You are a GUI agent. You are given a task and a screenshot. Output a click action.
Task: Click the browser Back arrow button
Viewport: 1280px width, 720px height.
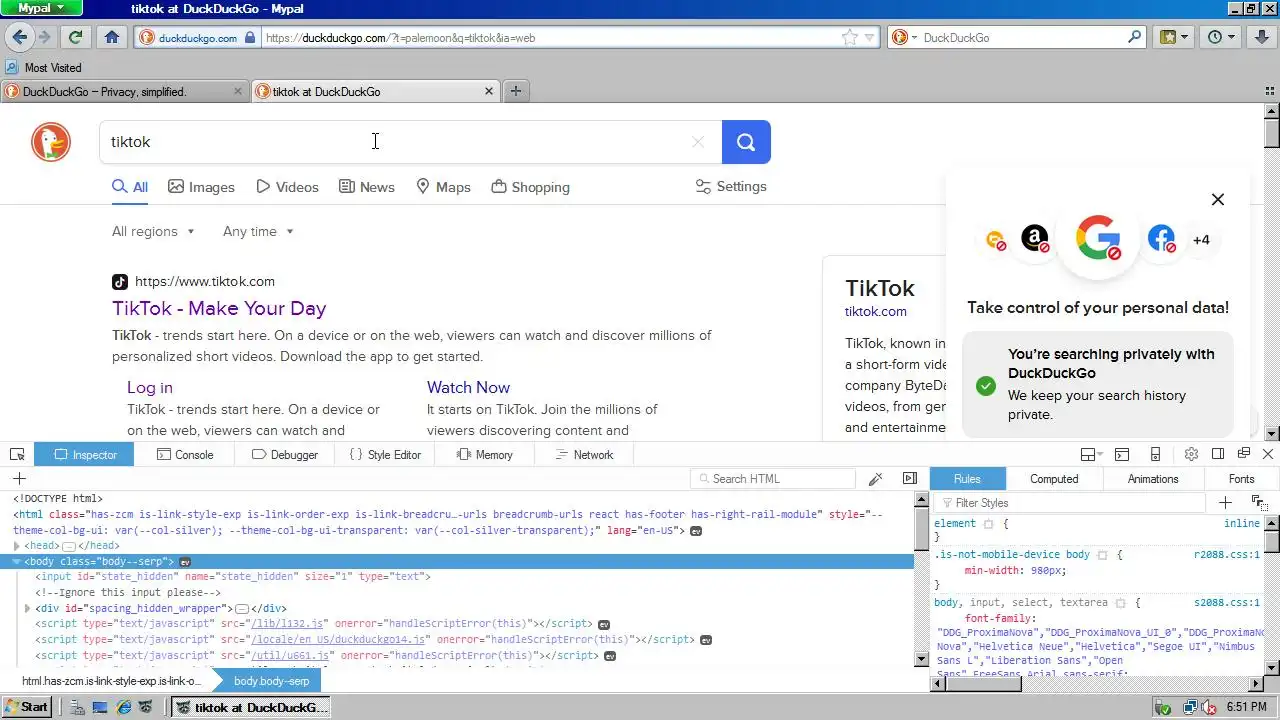[x=19, y=37]
